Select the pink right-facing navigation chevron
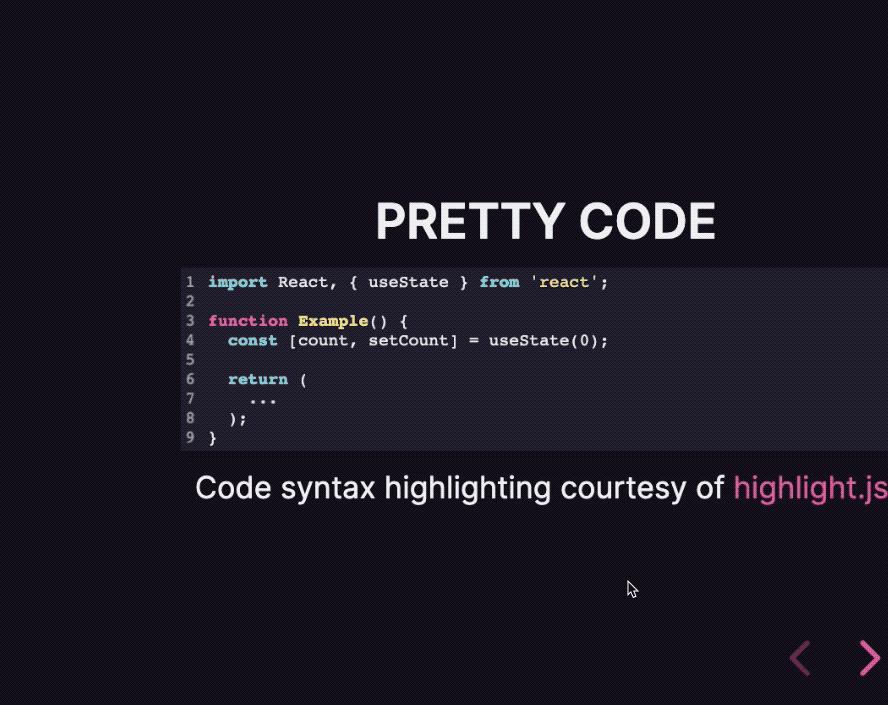This screenshot has height=705, width=888. tap(869, 657)
